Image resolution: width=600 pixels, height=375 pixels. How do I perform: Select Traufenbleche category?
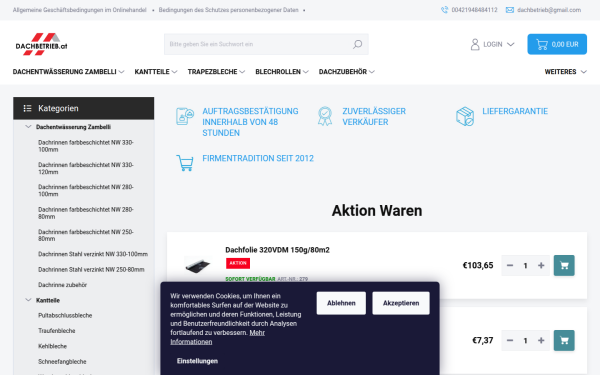(57, 331)
